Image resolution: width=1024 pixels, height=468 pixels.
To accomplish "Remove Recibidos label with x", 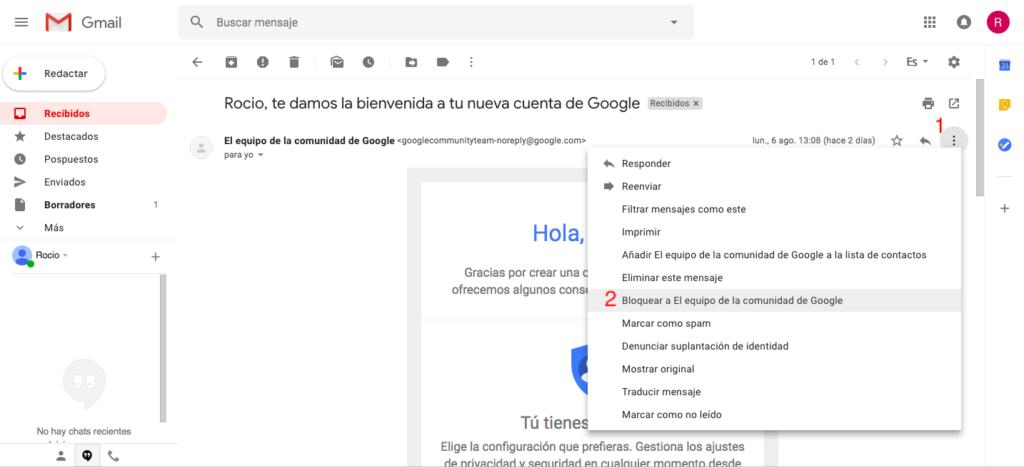I will 696,103.
